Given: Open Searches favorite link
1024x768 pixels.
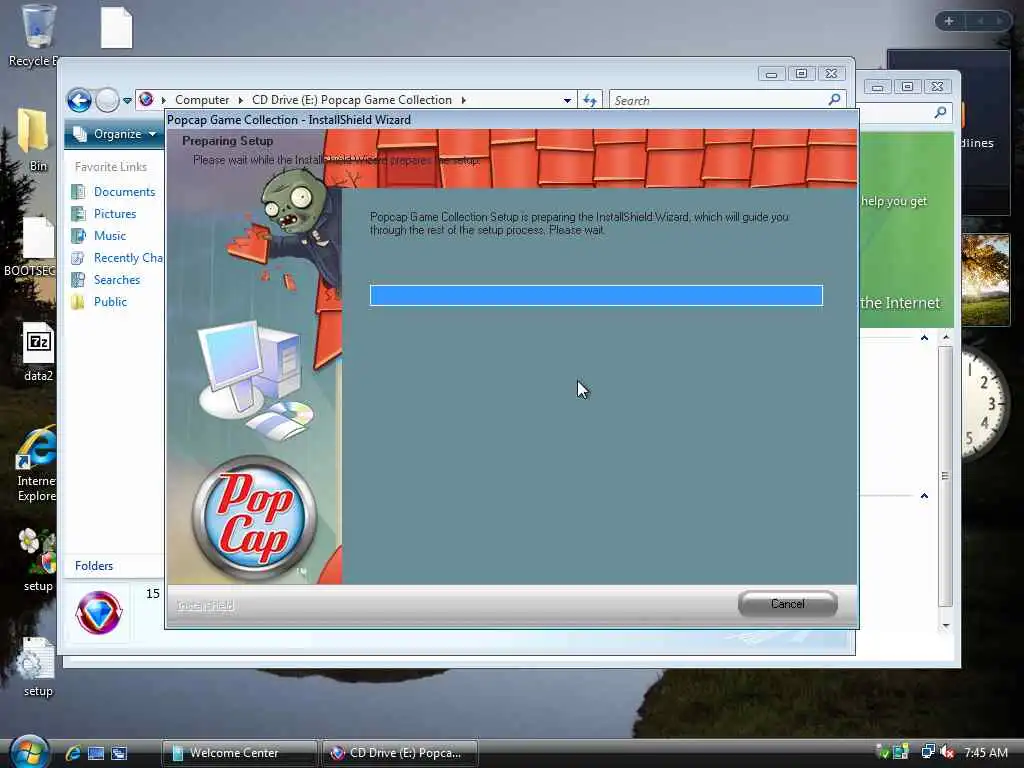Looking at the screenshot, I should [x=117, y=280].
